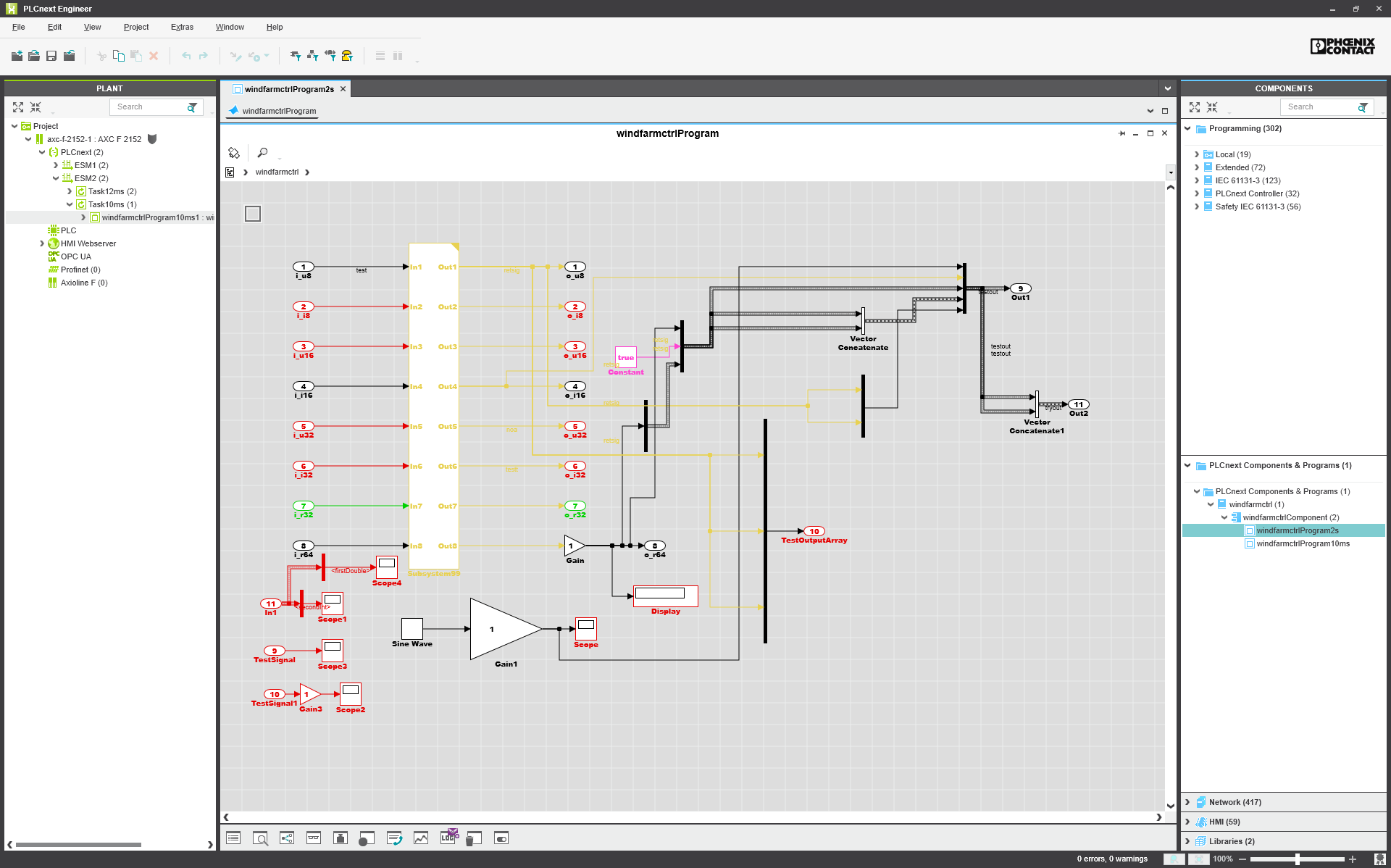1391x868 pixels.
Task: Click the windfarmctrl breadcrumb link
Action: point(277,172)
